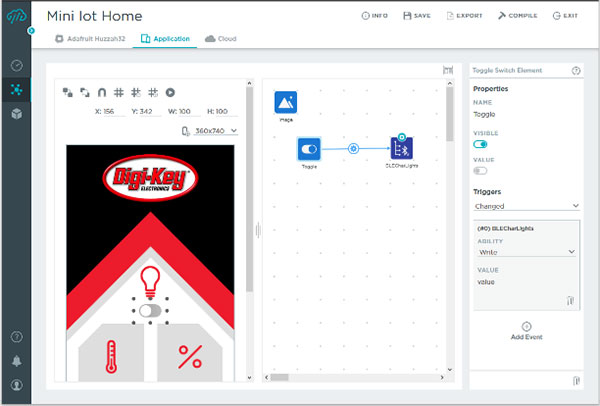The width and height of the screenshot is (600, 406).
Task: Click the COMPILE button
Action: (517, 16)
